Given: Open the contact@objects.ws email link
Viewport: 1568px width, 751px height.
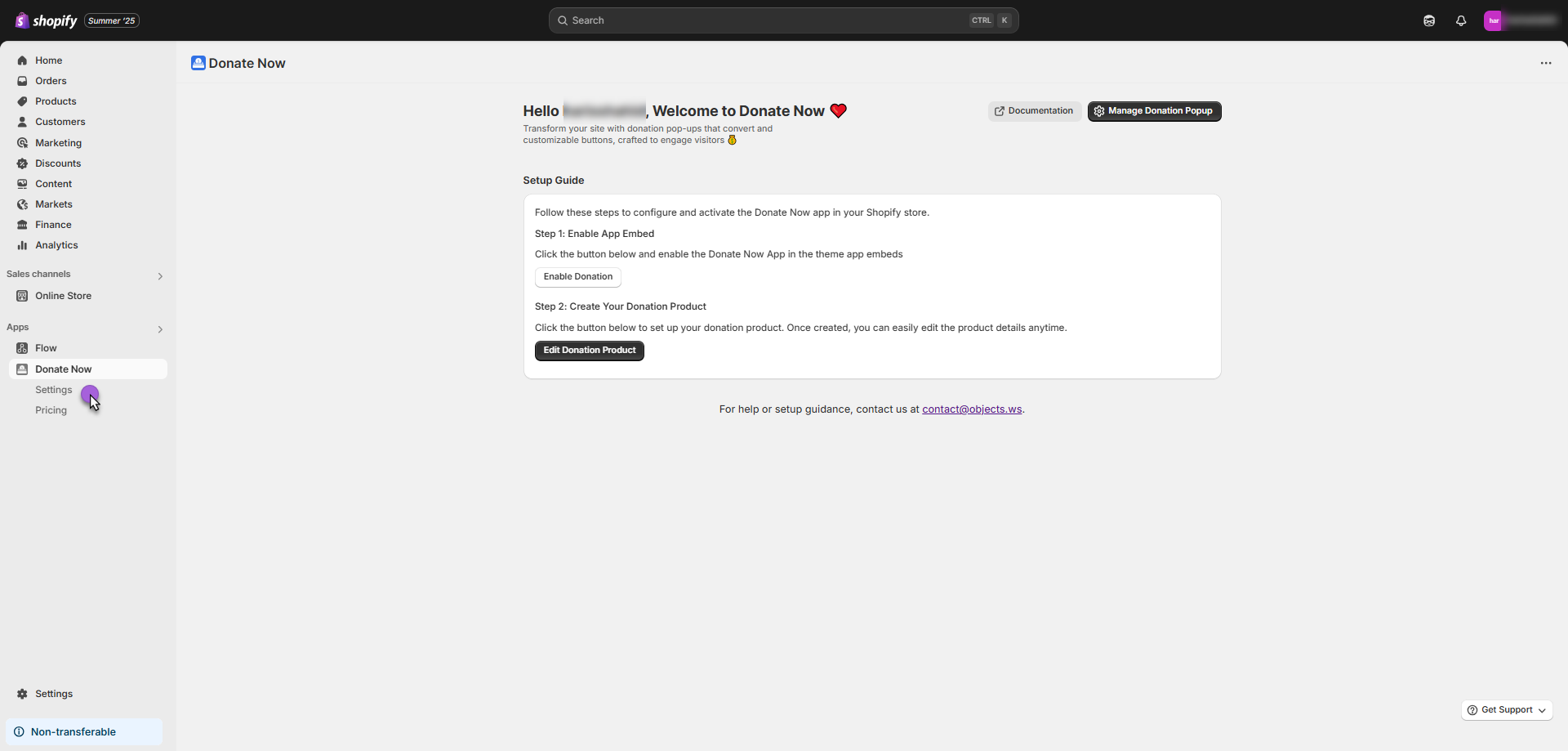Looking at the screenshot, I should (972, 409).
